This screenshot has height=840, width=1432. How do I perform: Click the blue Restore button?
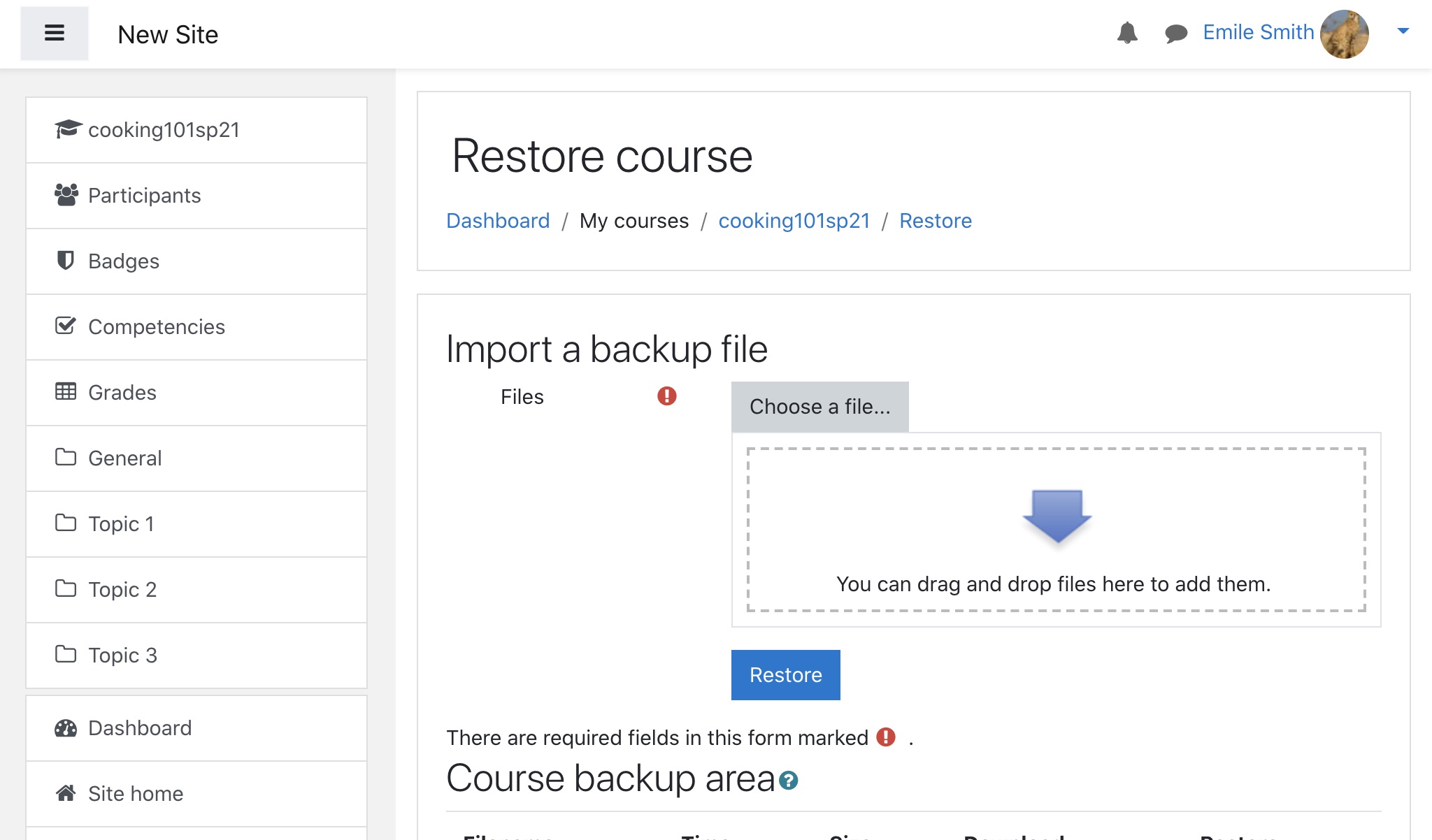click(x=785, y=675)
